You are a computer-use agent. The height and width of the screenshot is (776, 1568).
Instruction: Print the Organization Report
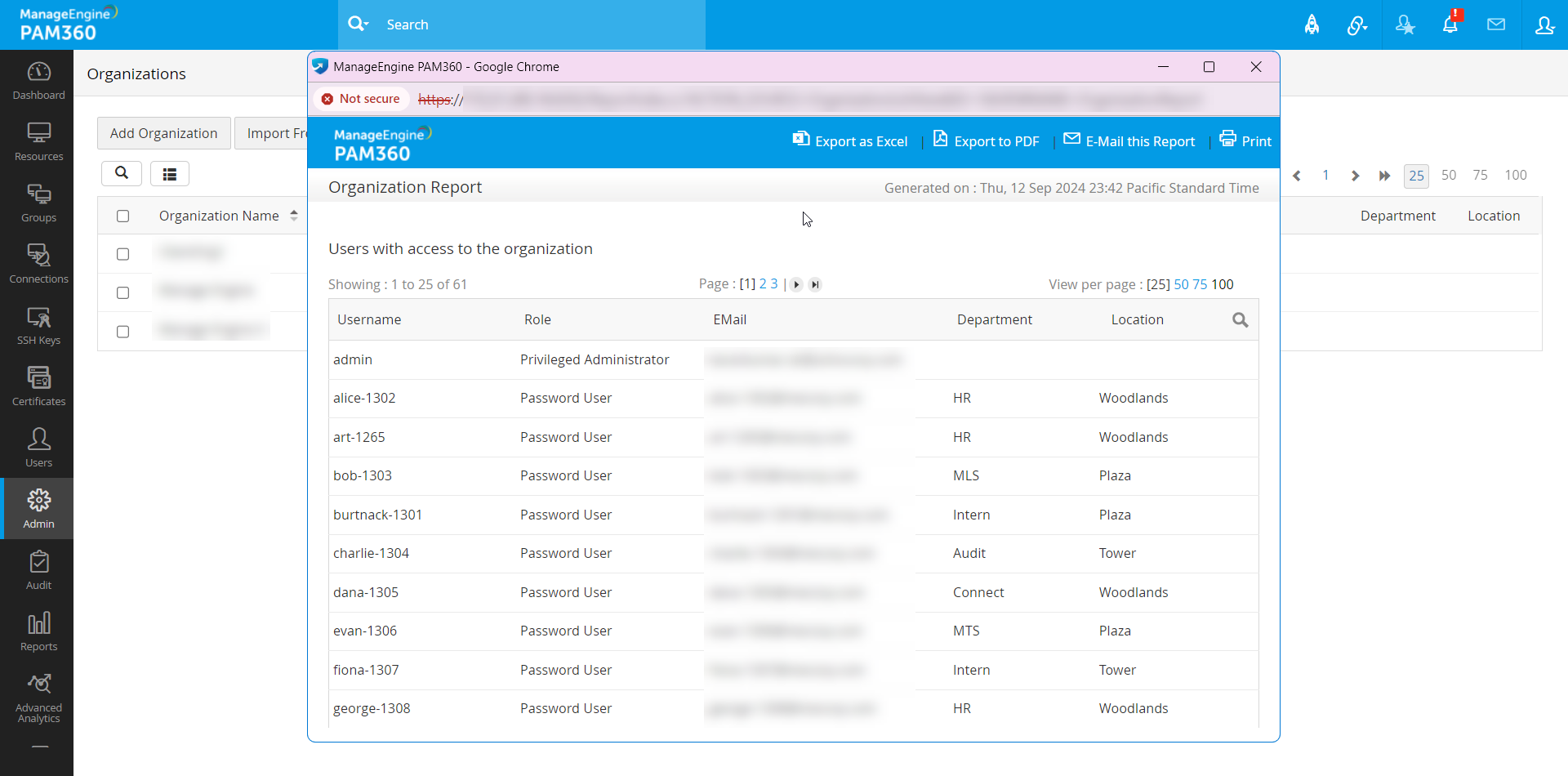1245,140
